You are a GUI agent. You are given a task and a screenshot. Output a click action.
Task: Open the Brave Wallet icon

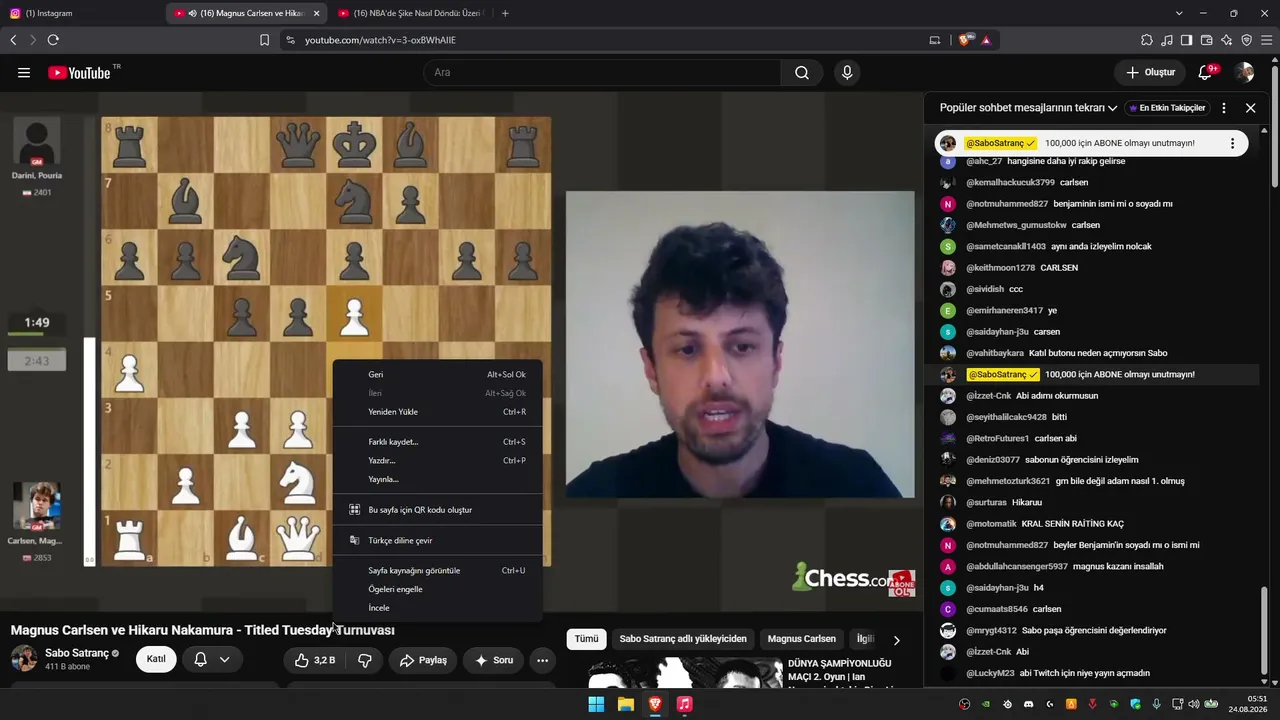1207,40
